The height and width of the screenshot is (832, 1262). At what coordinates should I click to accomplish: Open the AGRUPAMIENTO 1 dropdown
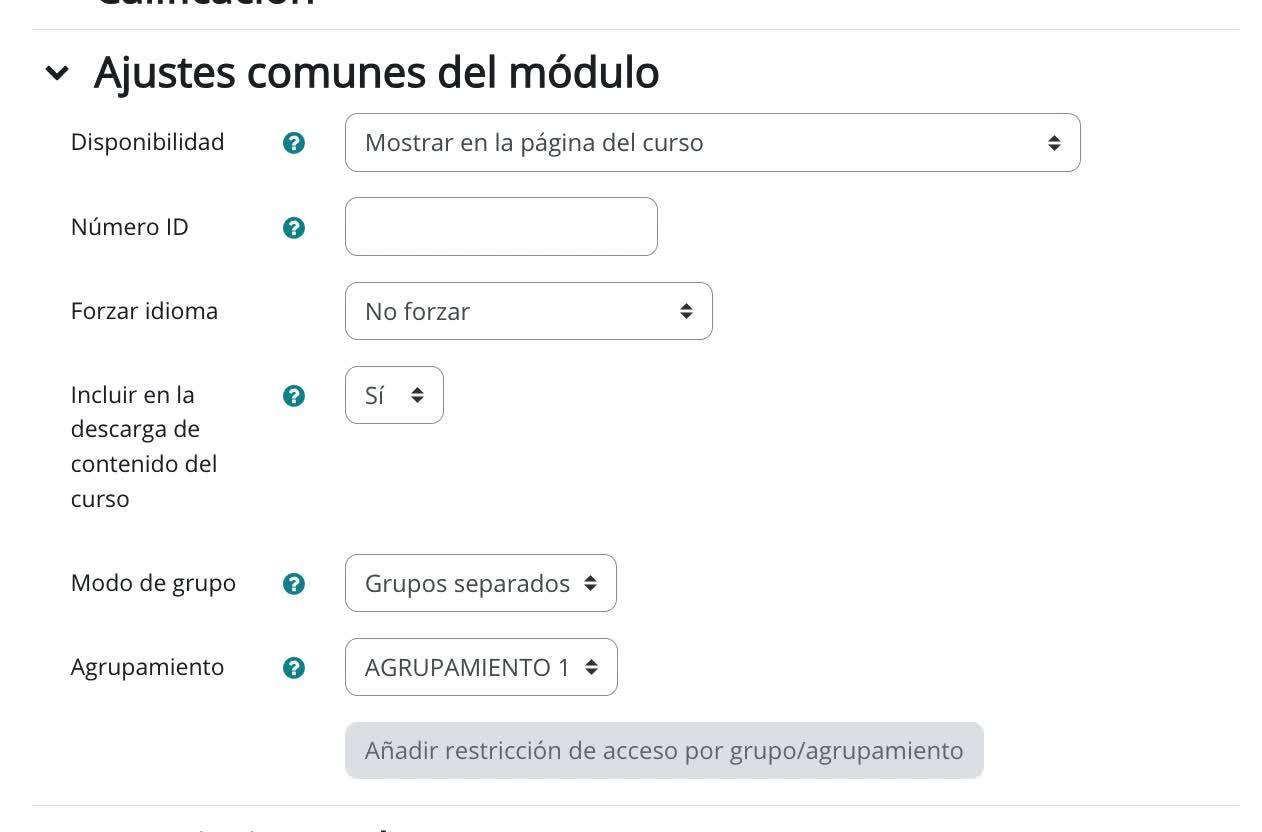481,667
